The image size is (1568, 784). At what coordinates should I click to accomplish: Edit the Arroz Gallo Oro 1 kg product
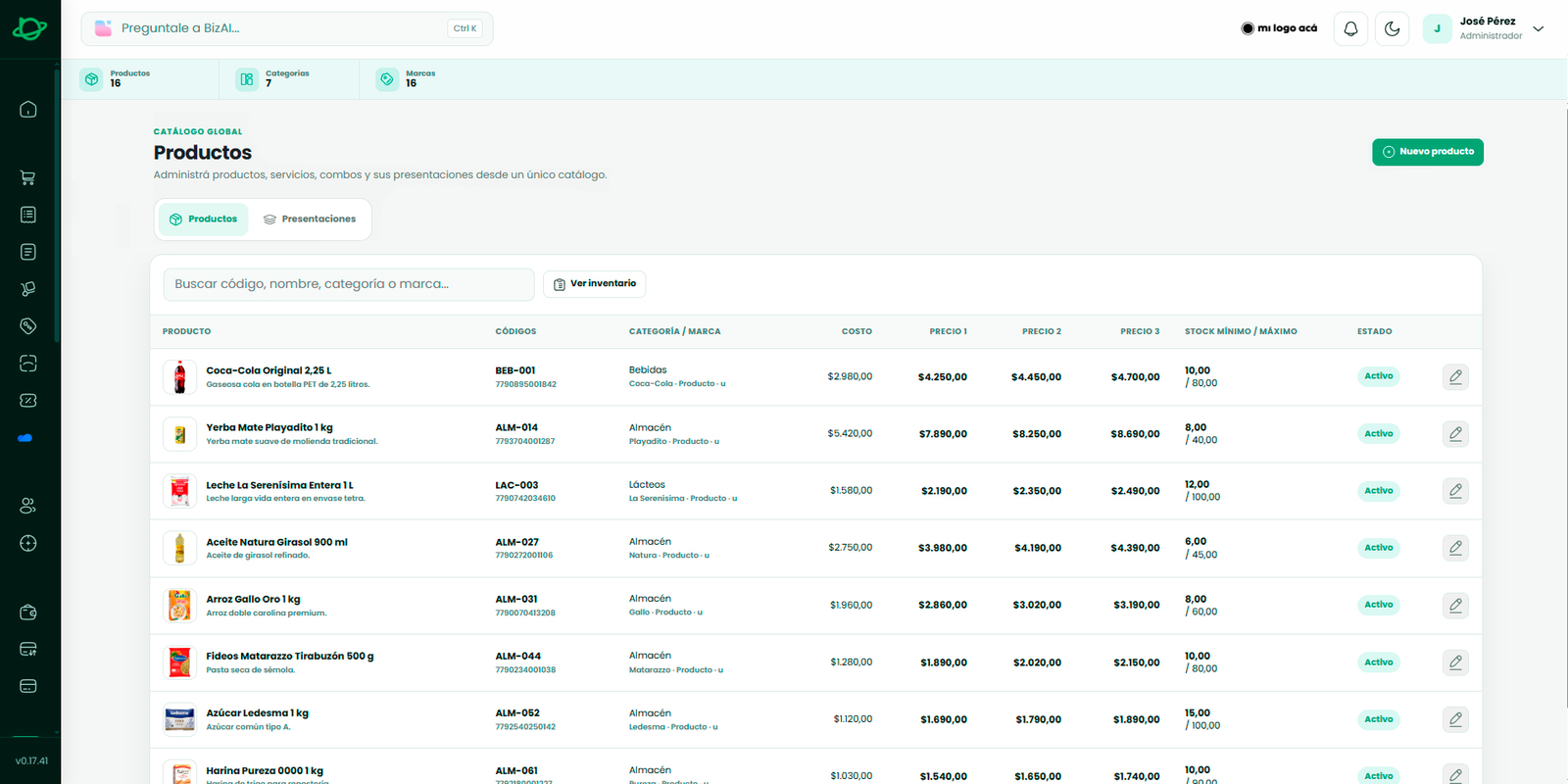pyautogui.click(x=1455, y=605)
